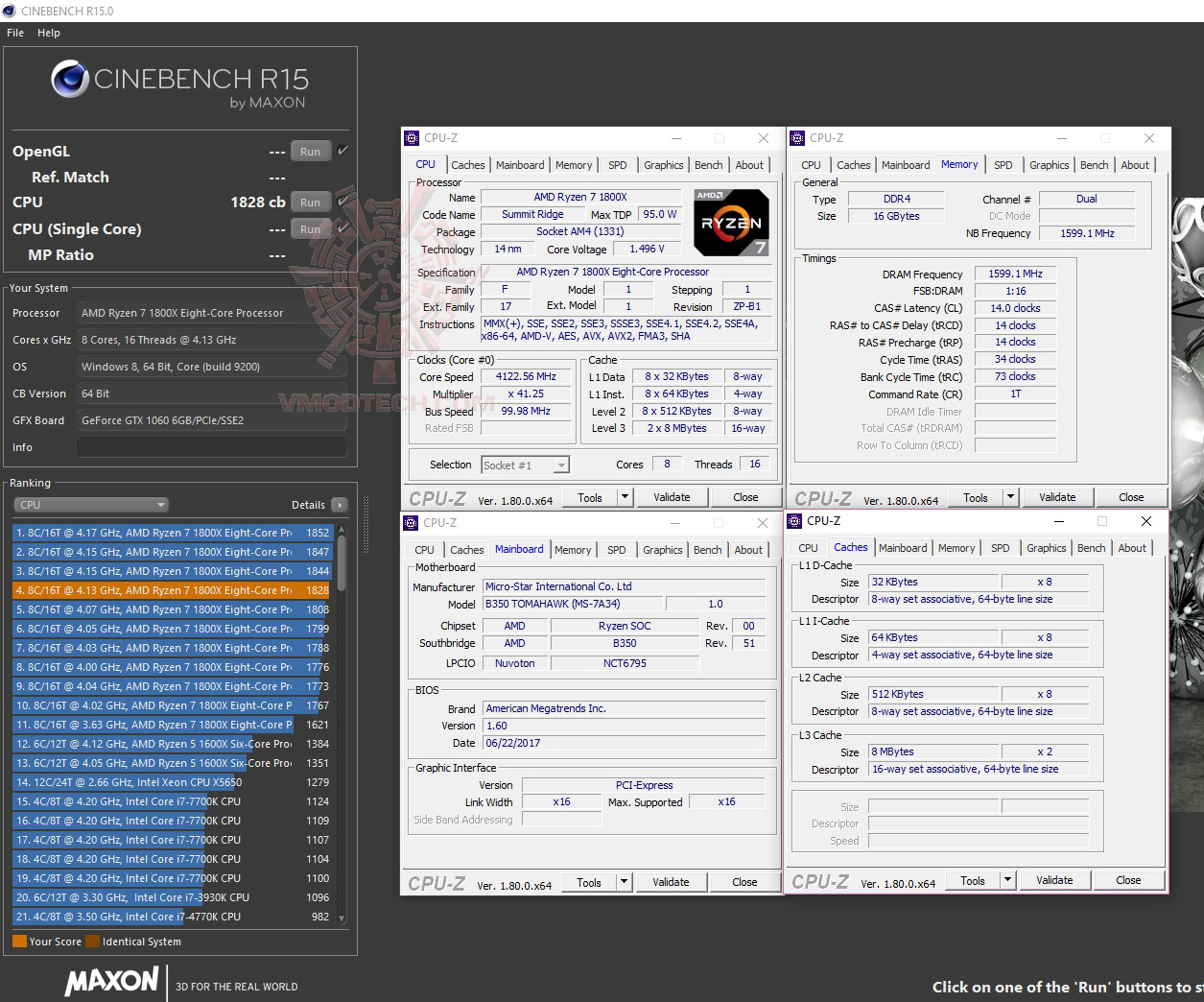Open Tools dropdown arrow in Mainboard window

tap(624, 882)
